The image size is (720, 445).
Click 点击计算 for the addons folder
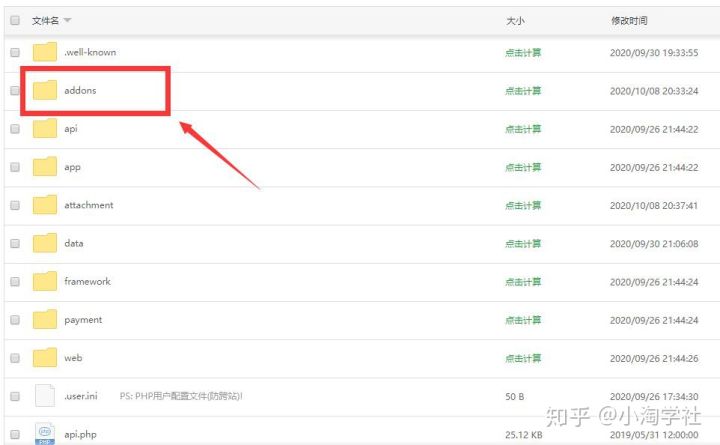[523, 91]
